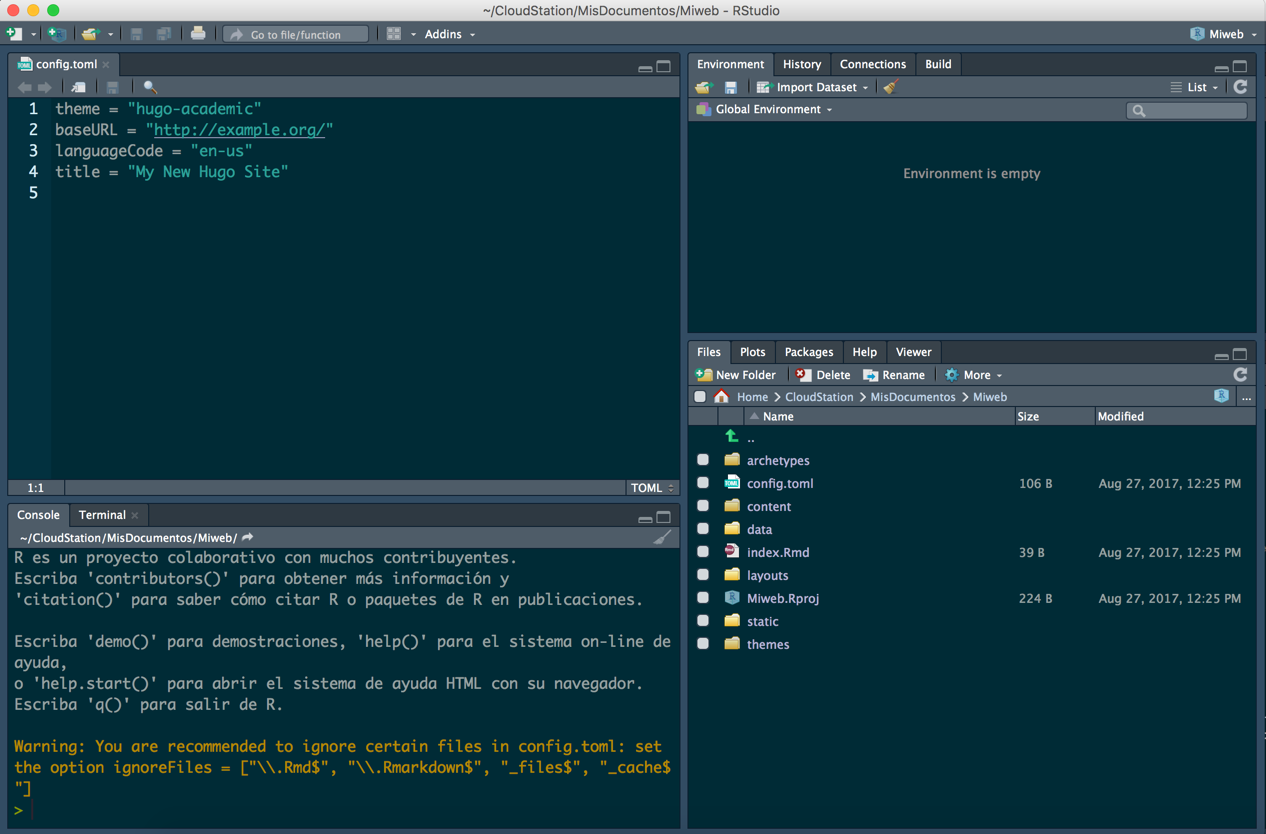Image resolution: width=1266 pixels, height=834 pixels.
Task: Go forward to next source location
Action: tap(45, 87)
